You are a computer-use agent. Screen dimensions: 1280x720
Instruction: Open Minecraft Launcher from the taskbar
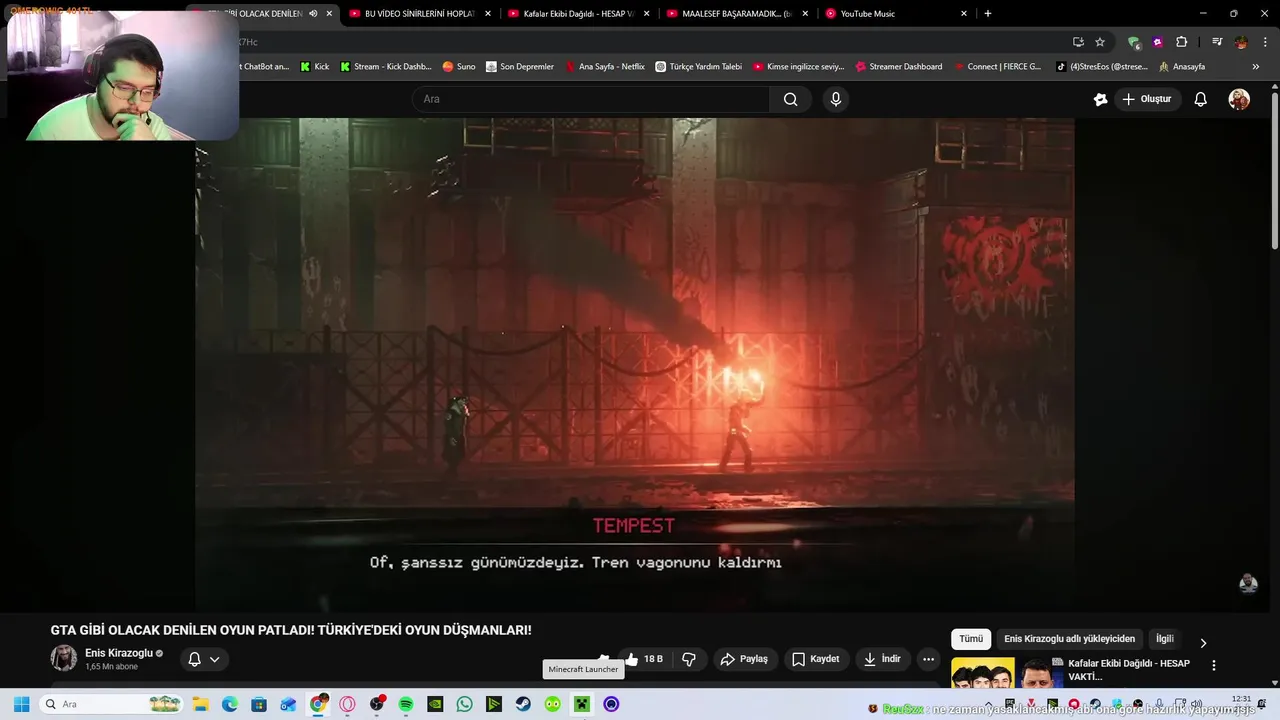click(x=582, y=704)
